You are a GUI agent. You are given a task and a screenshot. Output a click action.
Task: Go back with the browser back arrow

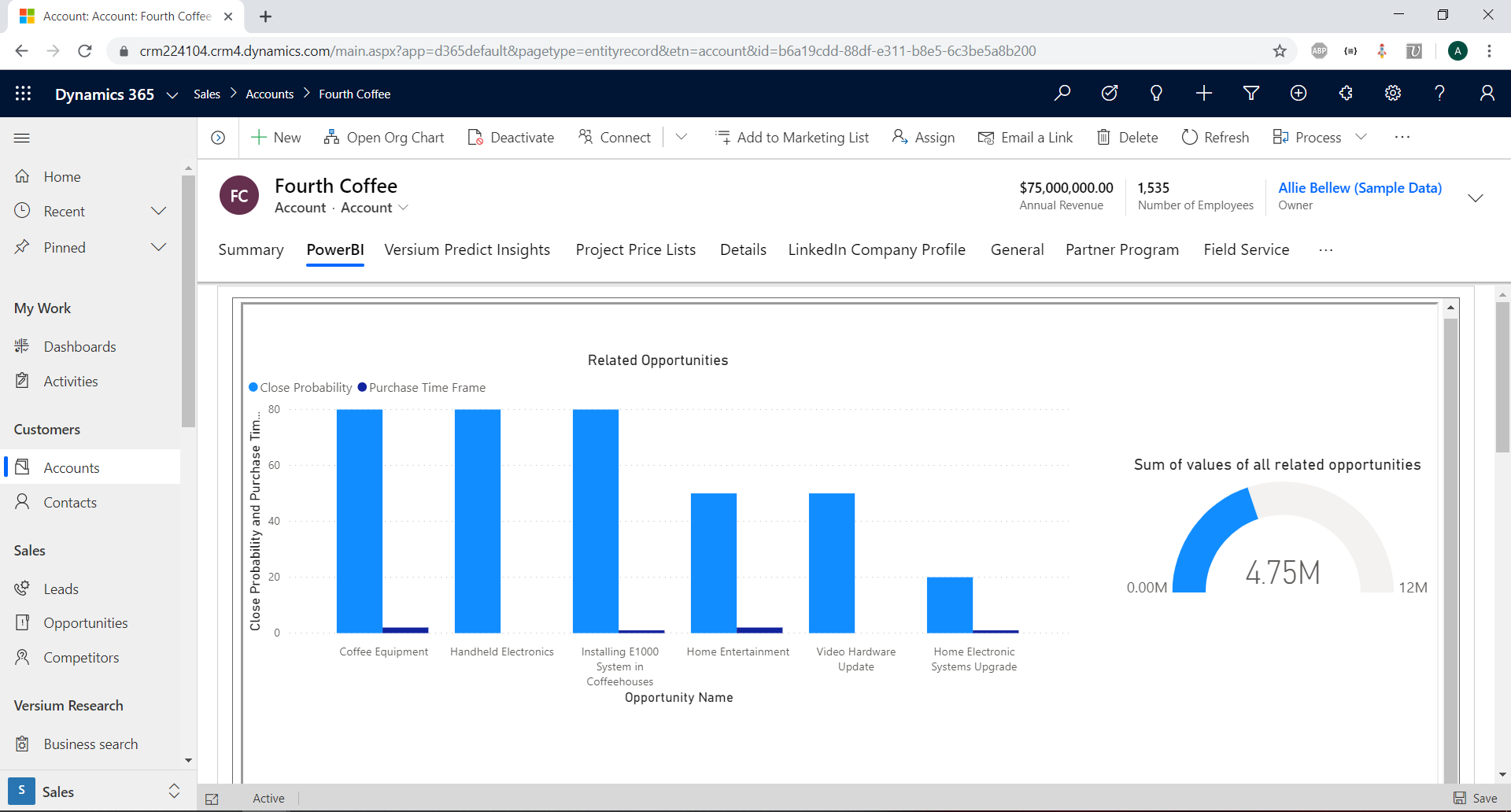pos(22,51)
